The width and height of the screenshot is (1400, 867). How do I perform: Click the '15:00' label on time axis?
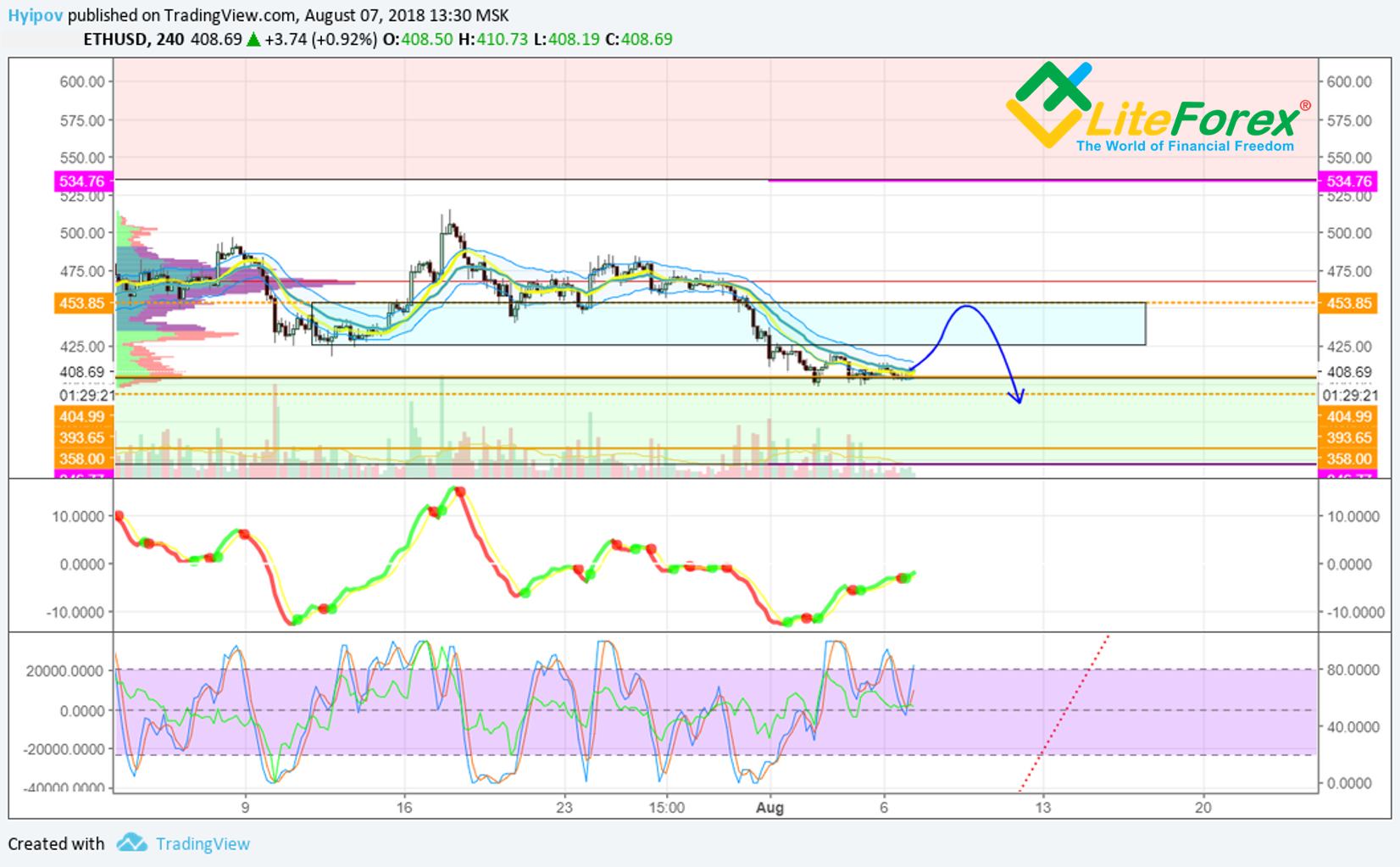point(666,808)
